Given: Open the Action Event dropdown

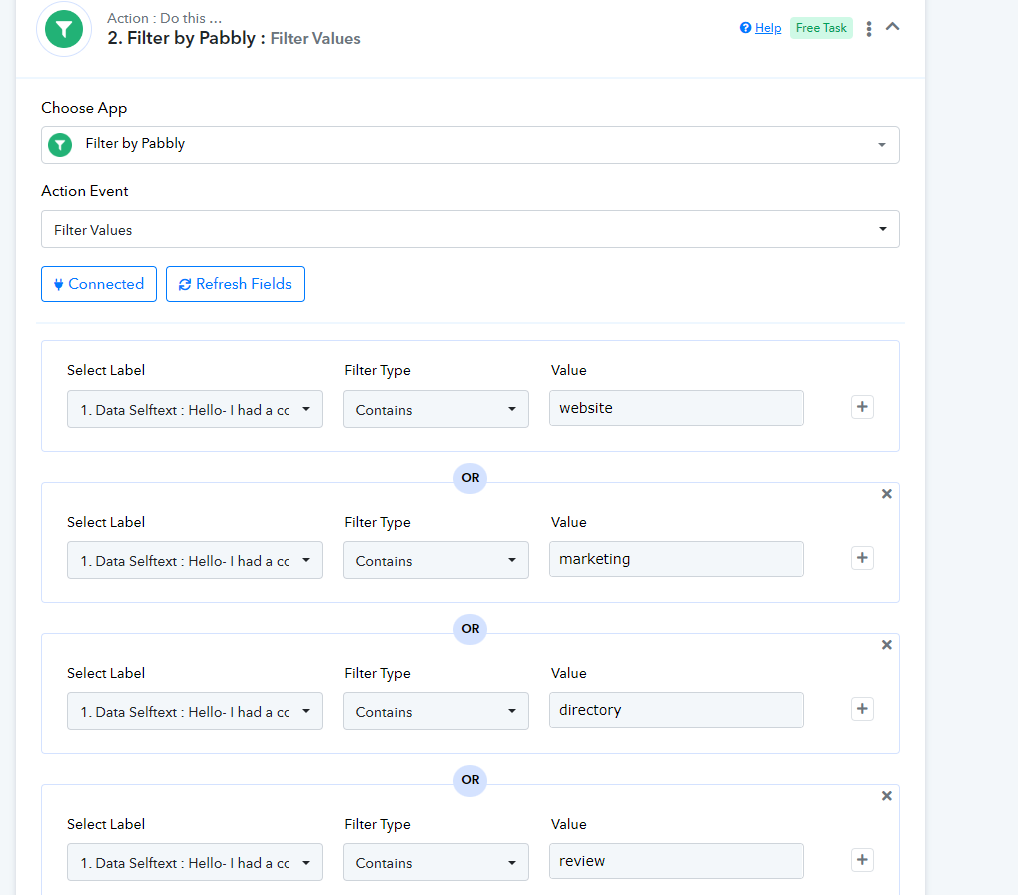Looking at the screenshot, I should click(x=470, y=229).
